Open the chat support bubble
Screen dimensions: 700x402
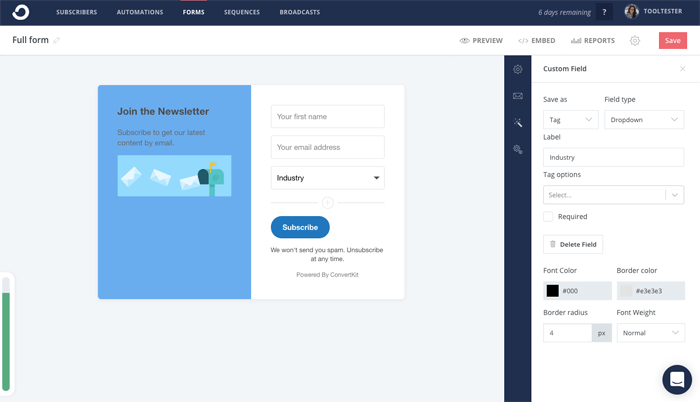[677, 380]
